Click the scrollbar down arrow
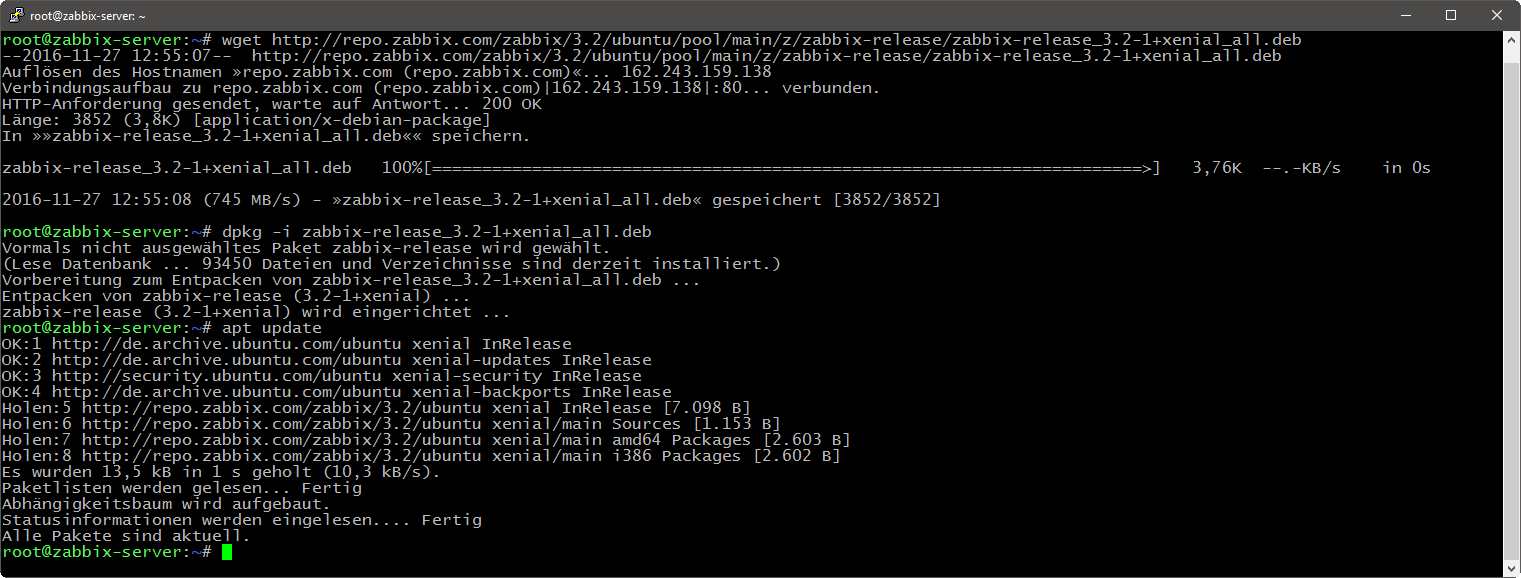The width and height of the screenshot is (1521, 578). point(1510,568)
